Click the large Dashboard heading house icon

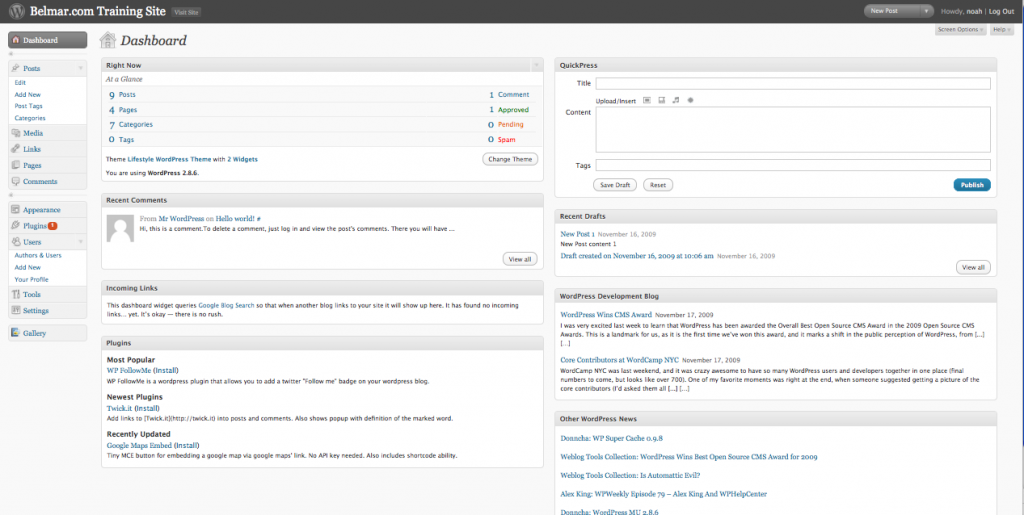[108, 40]
